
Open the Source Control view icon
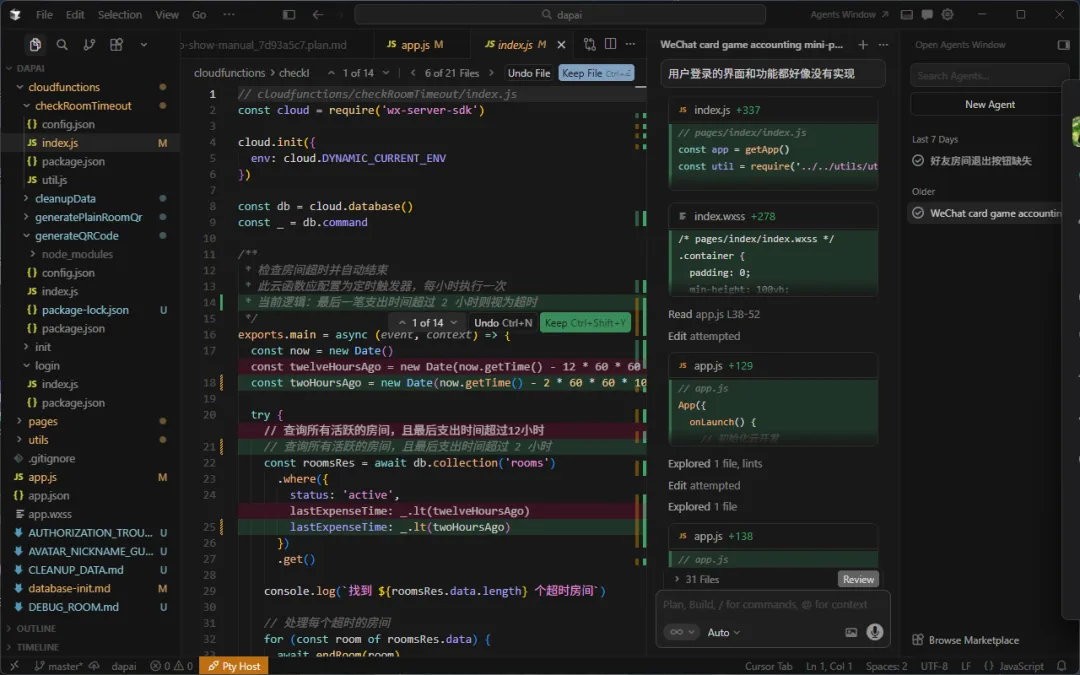(89, 45)
